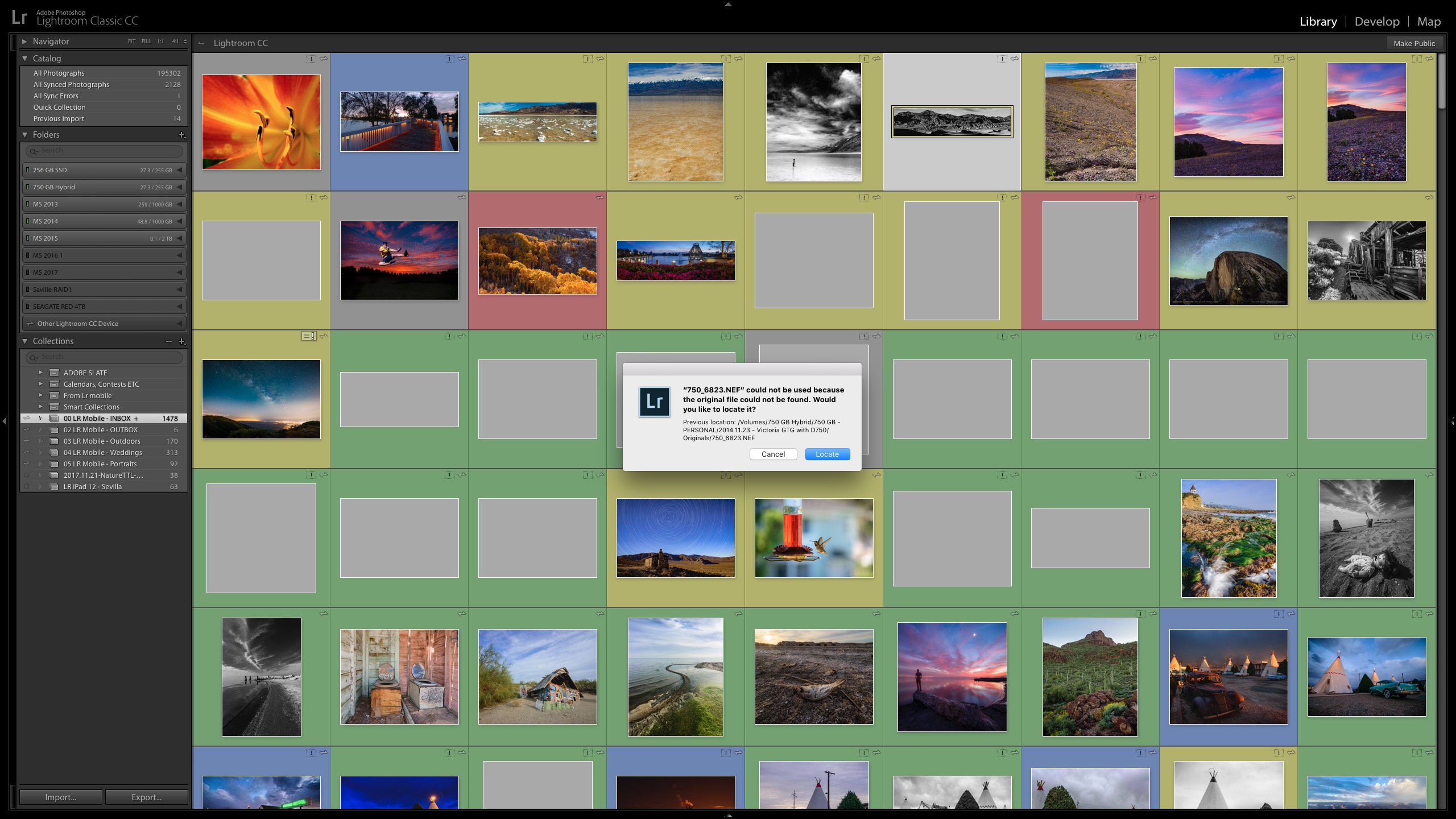Expand the ADOBE SLATE collection set
Image resolution: width=1456 pixels, height=819 pixels.
[x=40, y=373]
